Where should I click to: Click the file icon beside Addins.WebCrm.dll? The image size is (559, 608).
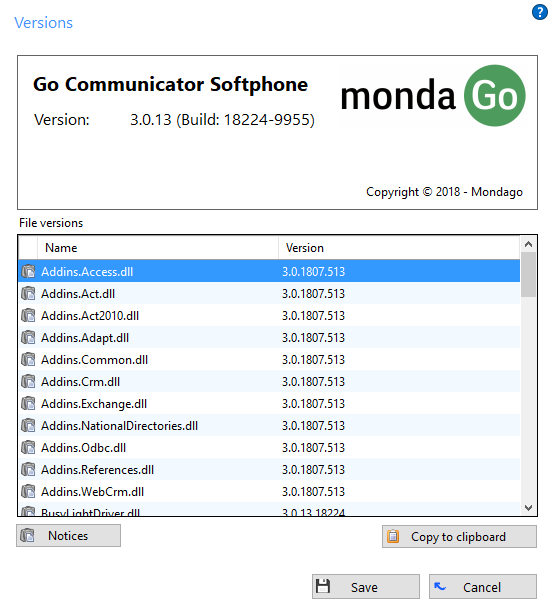coord(28,492)
